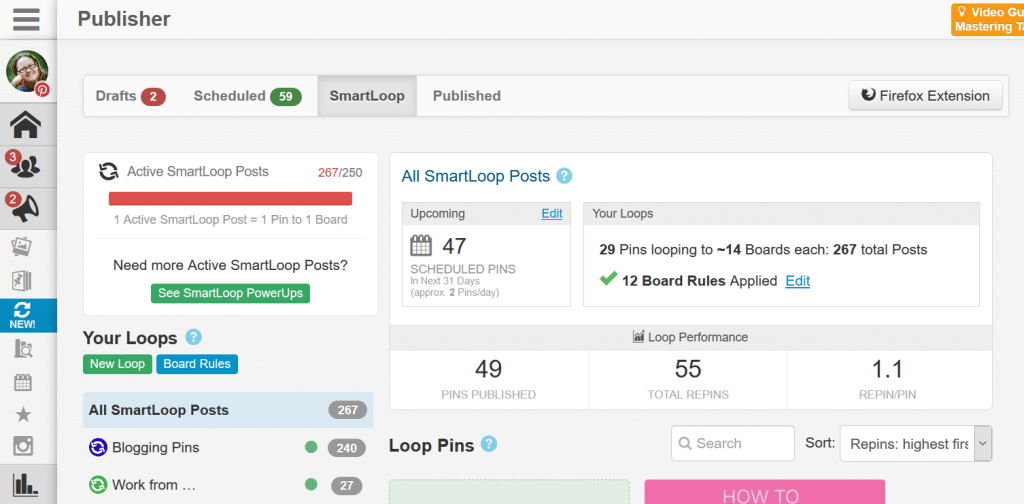Click help icon next to All SmartLoop Posts
This screenshot has width=1024, height=504.
564,176
